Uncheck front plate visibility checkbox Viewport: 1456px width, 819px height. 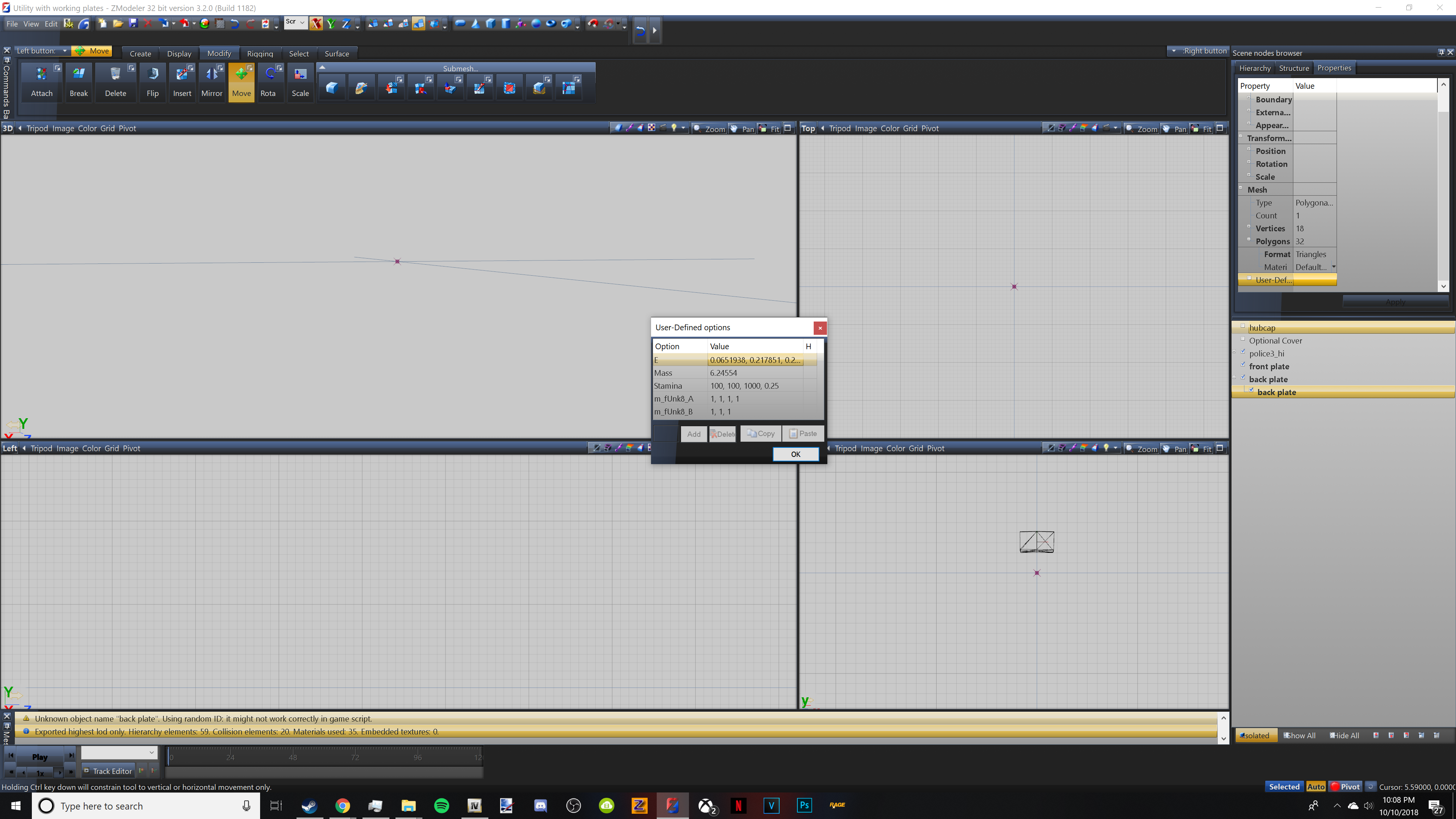(x=1243, y=364)
